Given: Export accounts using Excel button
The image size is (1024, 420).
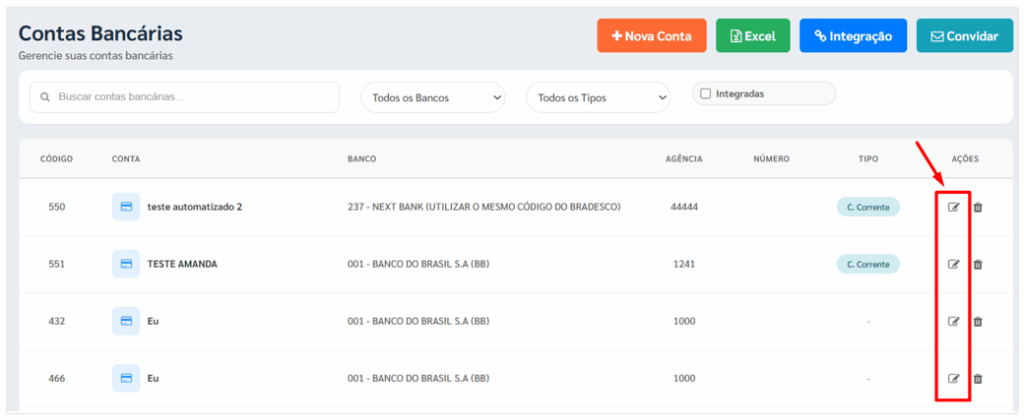Looking at the screenshot, I should (x=752, y=36).
